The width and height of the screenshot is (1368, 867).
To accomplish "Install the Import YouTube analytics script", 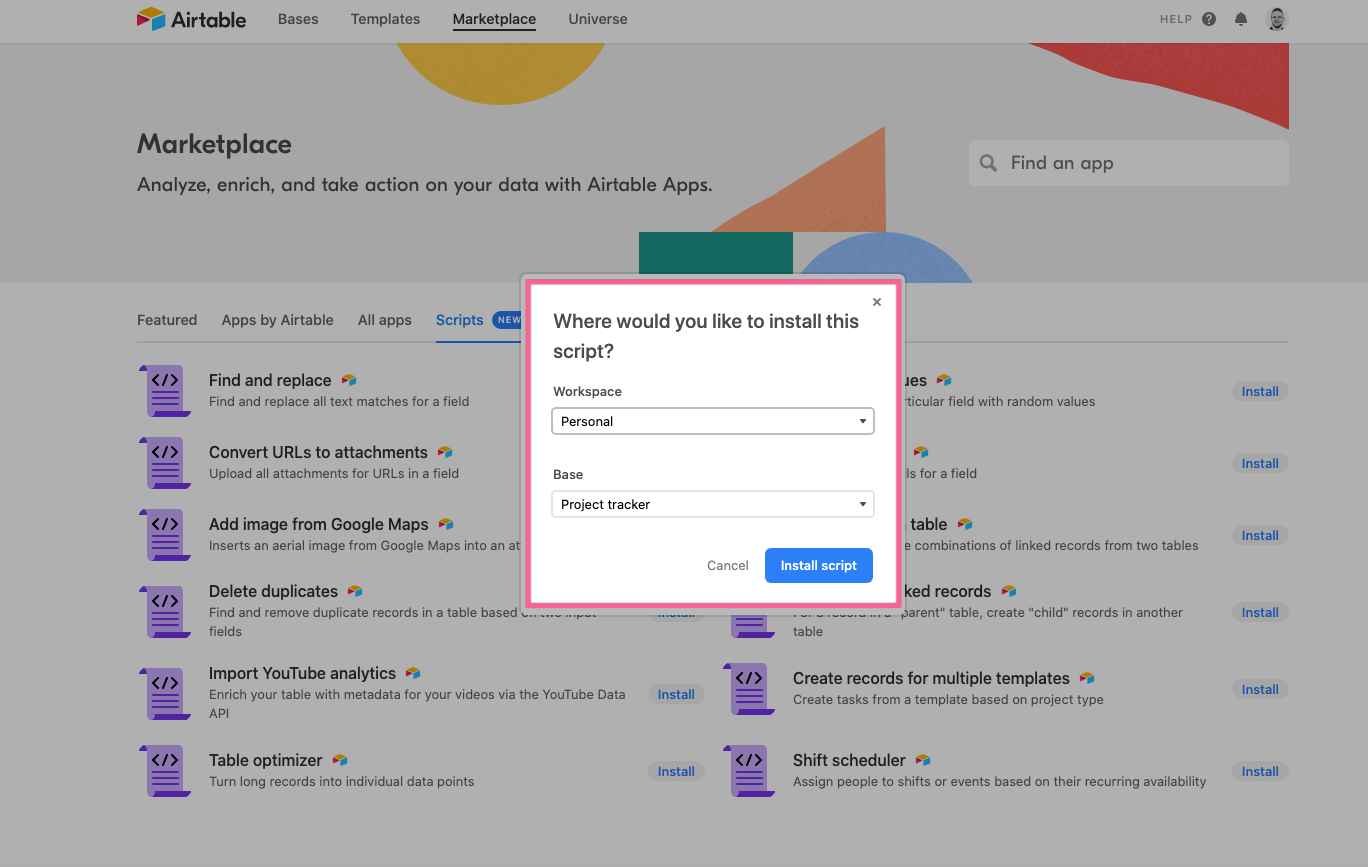I will pyautogui.click(x=676, y=694).
